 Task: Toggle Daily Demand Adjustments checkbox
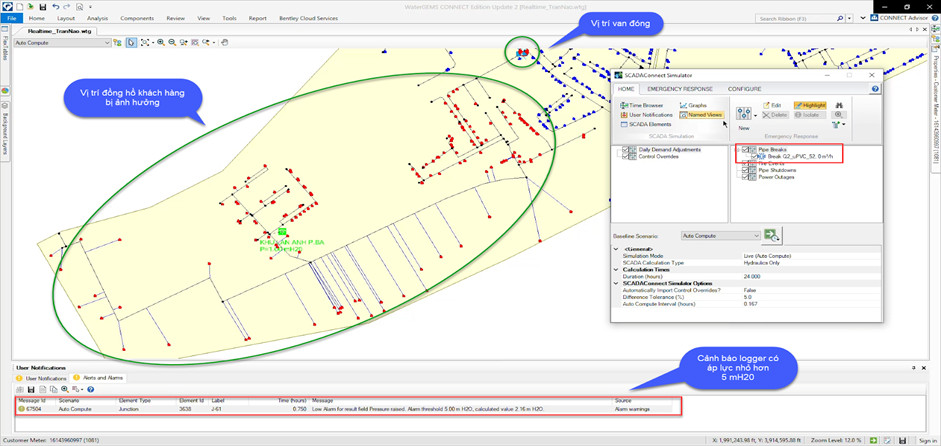[x=625, y=149]
